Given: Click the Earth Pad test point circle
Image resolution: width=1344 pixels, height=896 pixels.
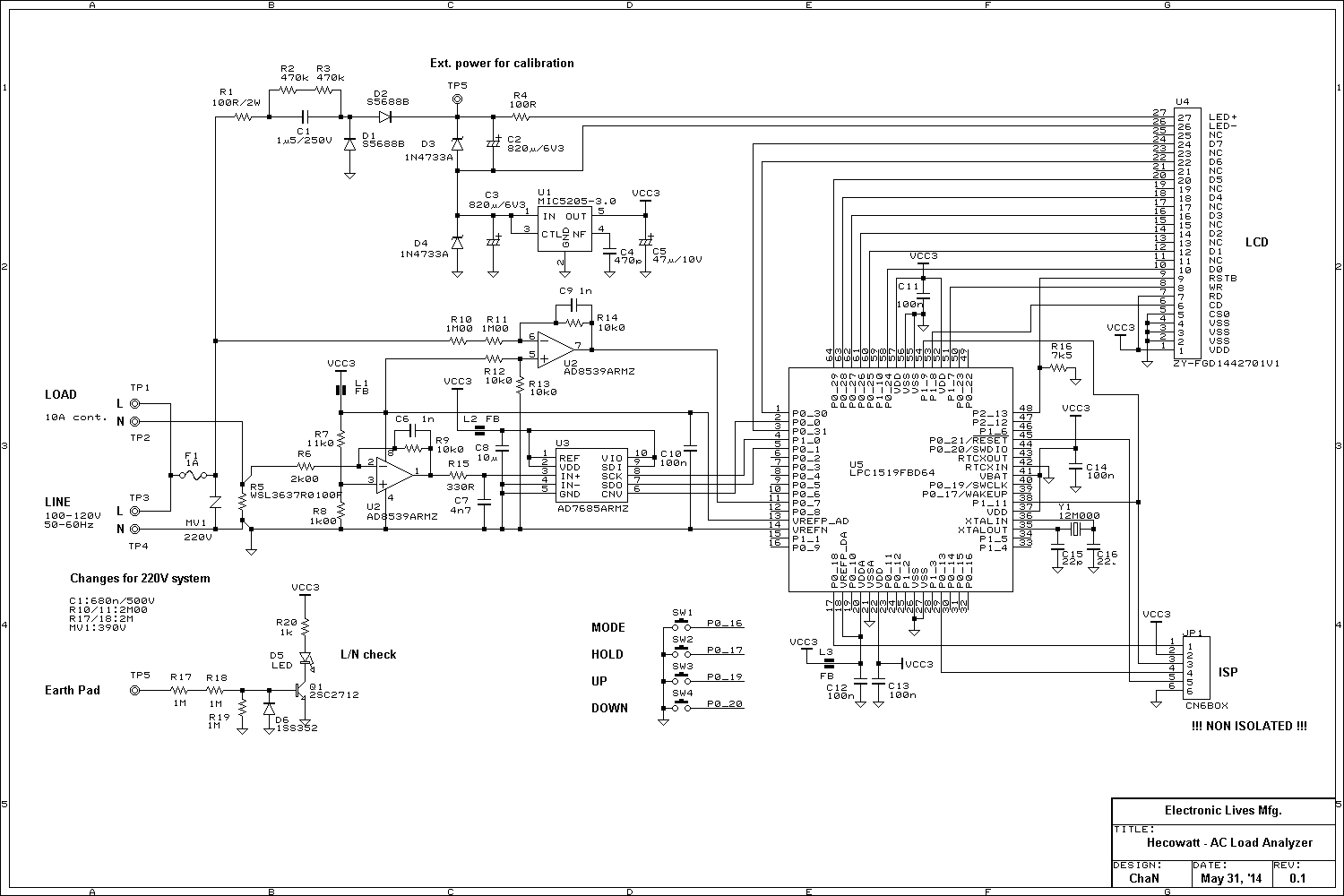Looking at the screenshot, I should [x=135, y=691].
